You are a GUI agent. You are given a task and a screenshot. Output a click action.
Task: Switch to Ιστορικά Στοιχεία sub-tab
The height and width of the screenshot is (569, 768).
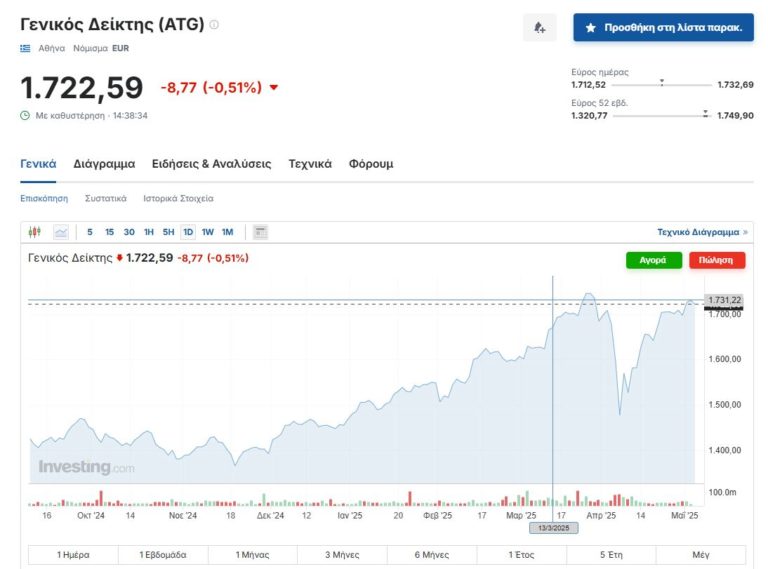click(x=178, y=198)
